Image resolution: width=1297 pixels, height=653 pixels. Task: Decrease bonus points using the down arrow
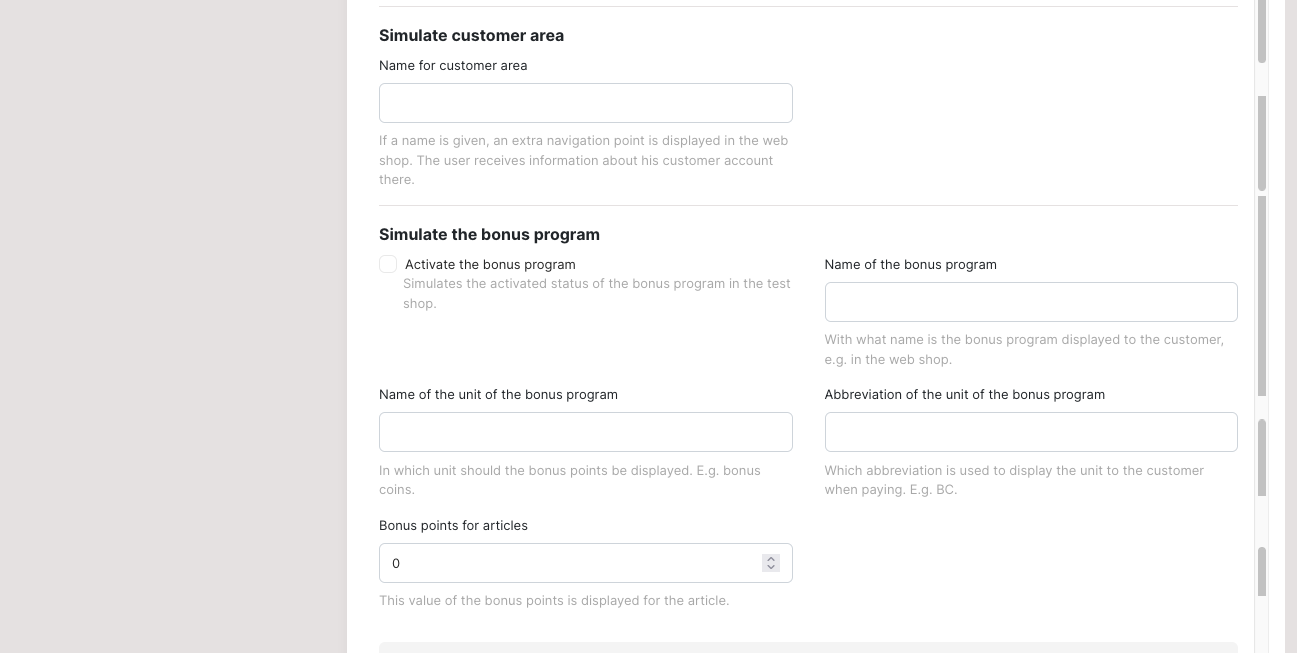(771, 568)
